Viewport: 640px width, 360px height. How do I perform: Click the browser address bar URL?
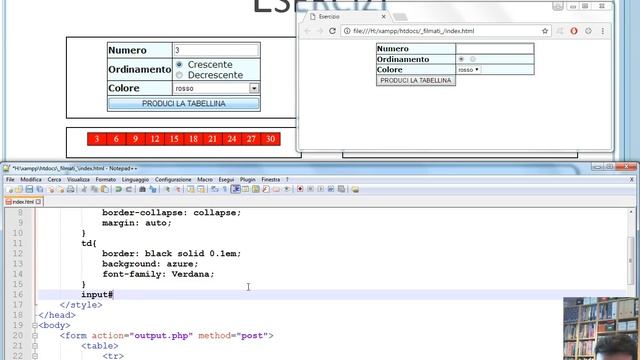413,31
